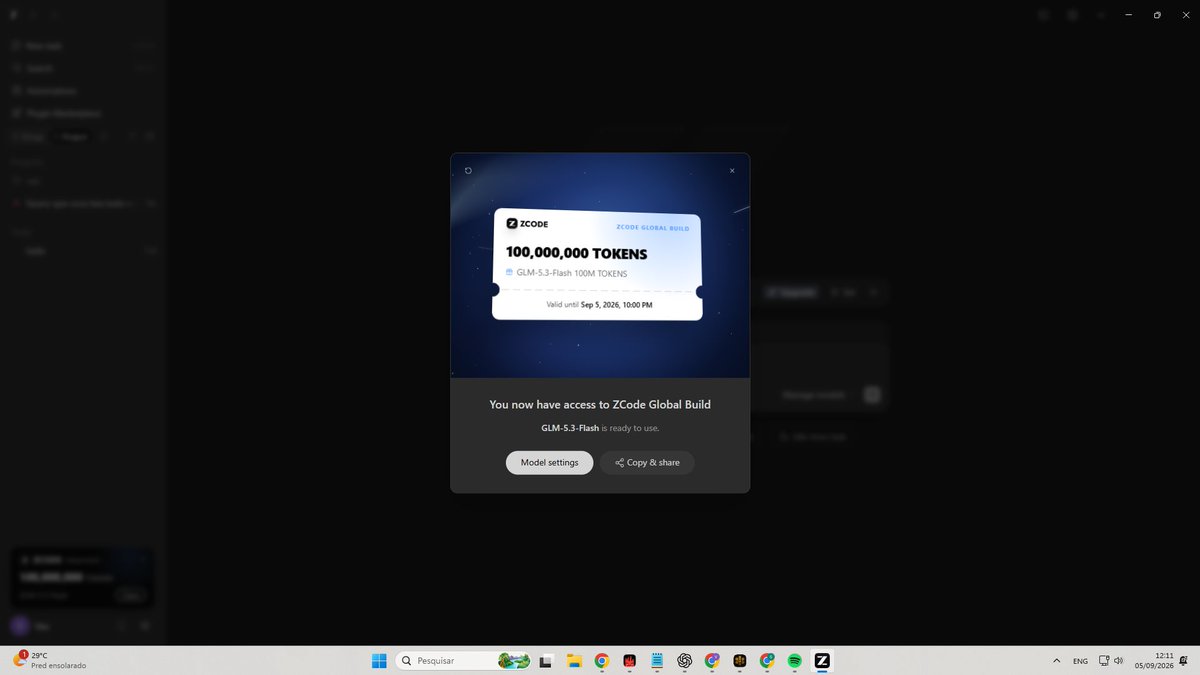
Task: Click the ZCODE logo on the token ticket
Action: click(527, 224)
